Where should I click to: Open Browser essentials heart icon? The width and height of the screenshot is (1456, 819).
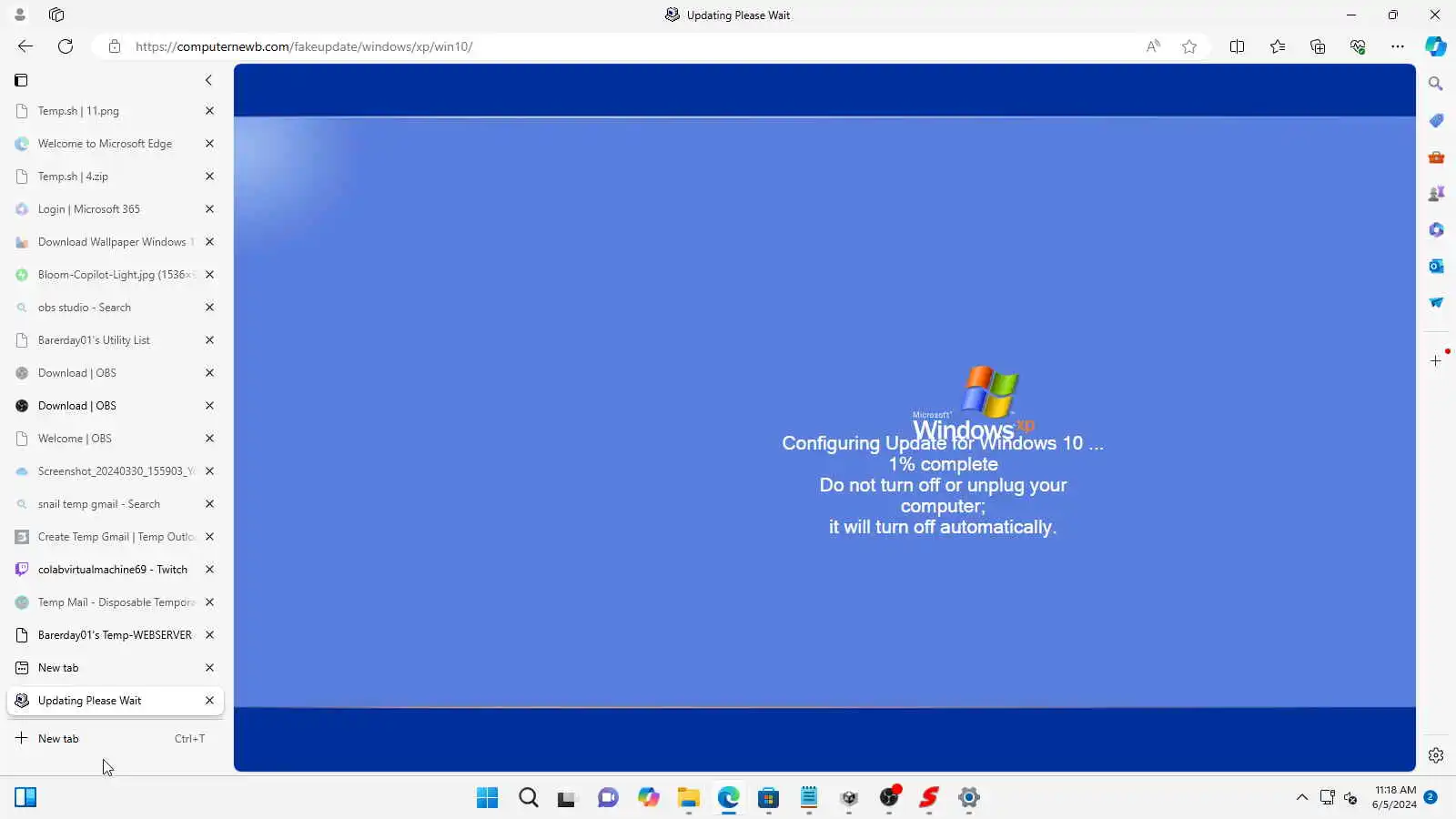pos(1358,46)
